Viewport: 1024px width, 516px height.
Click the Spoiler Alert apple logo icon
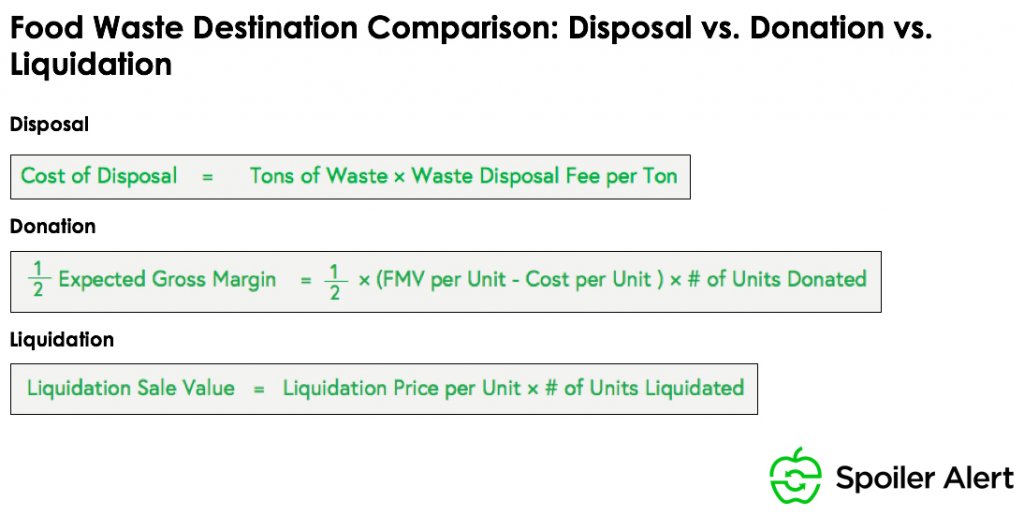(795, 476)
